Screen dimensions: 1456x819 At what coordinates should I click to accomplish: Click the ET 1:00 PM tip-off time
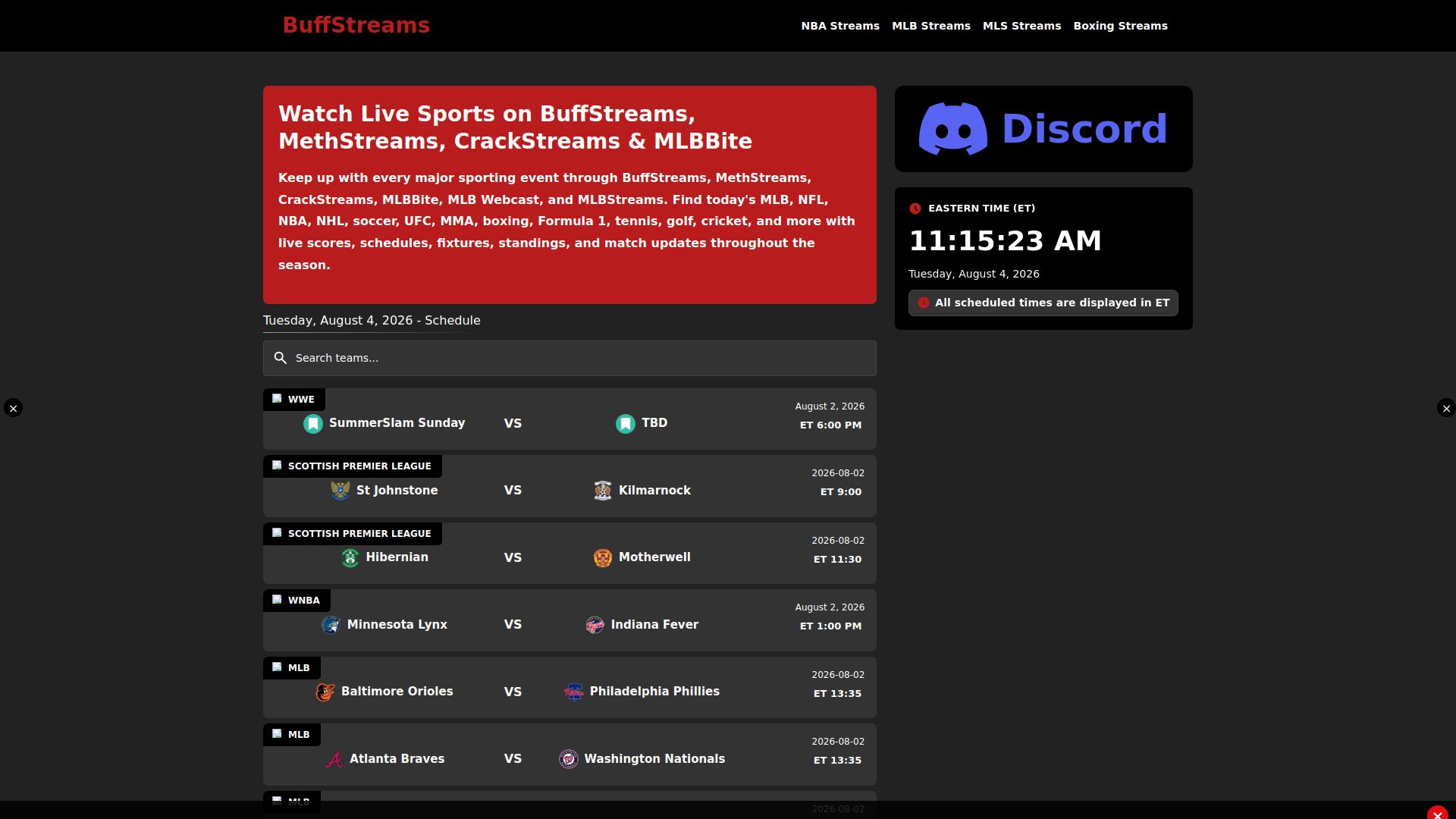coord(830,626)
